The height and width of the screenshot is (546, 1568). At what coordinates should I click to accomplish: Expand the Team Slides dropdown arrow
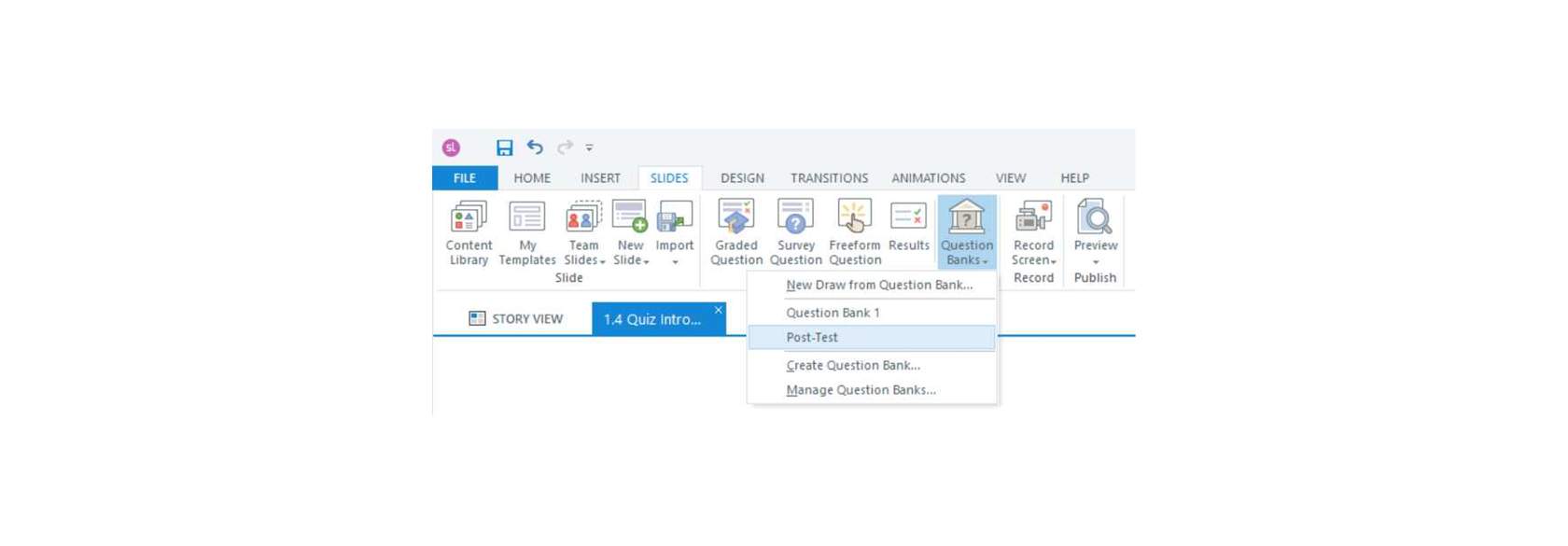tap(602, 262)
